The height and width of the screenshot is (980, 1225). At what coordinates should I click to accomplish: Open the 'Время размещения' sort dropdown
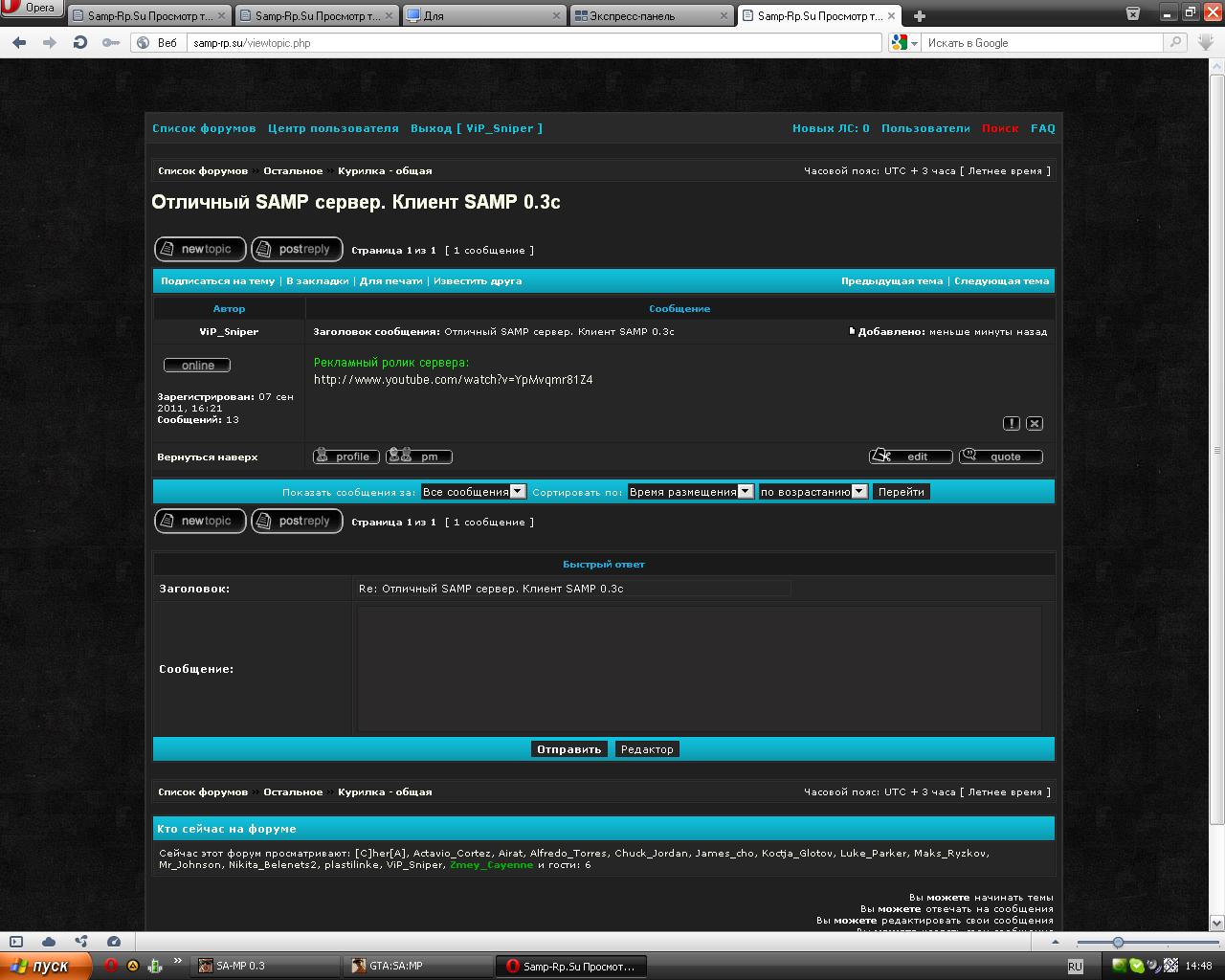(x=691, y=492)
